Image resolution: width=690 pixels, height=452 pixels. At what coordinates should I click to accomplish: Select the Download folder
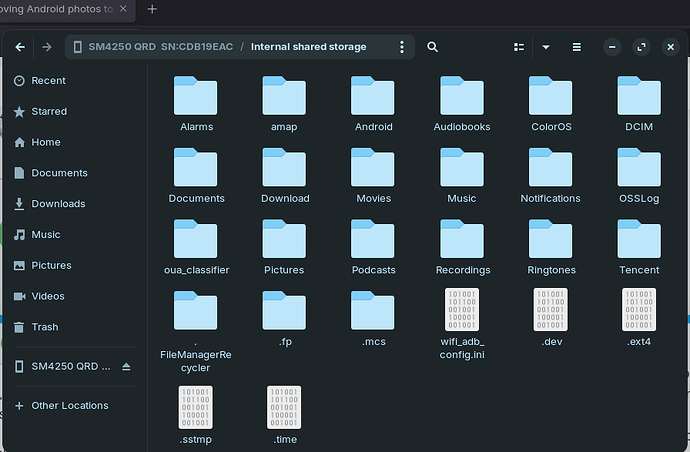coord(285,176)
